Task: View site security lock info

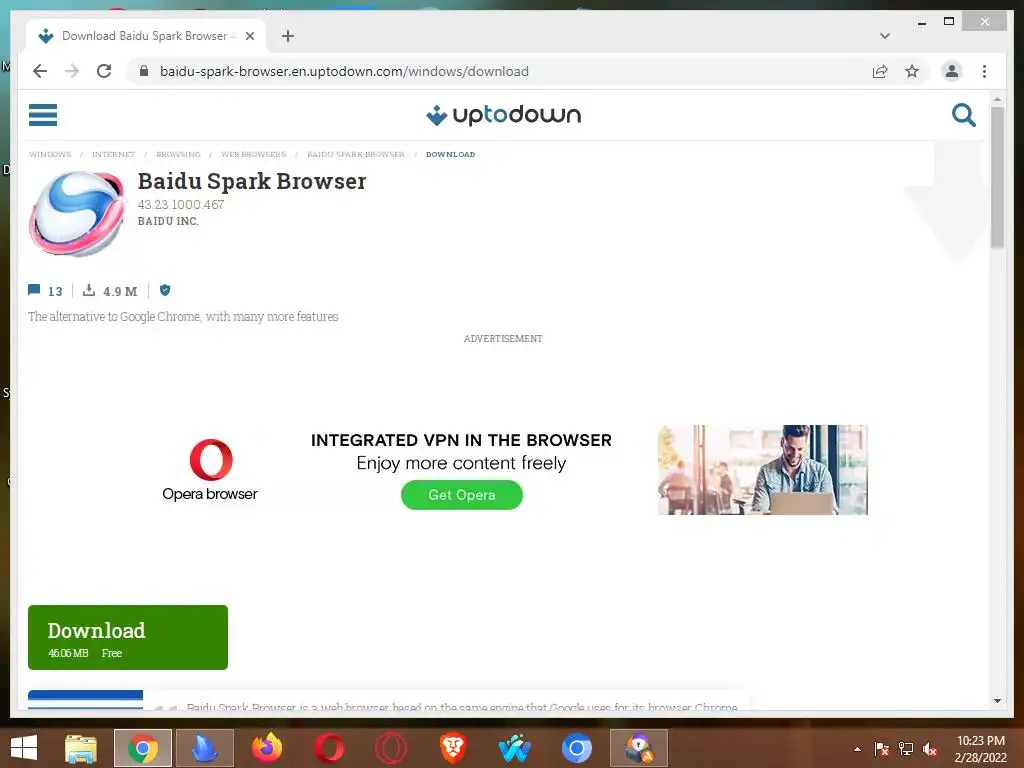Action: 144,71
